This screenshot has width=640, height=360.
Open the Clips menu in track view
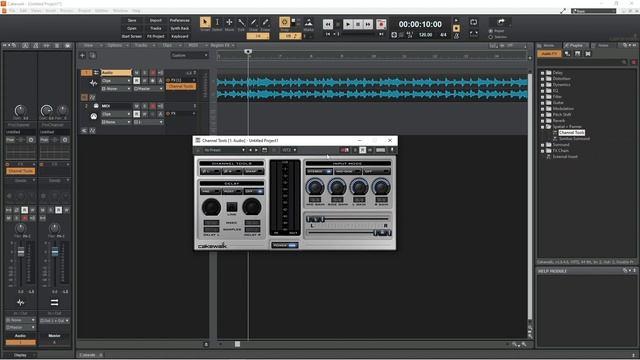[167, 45]
